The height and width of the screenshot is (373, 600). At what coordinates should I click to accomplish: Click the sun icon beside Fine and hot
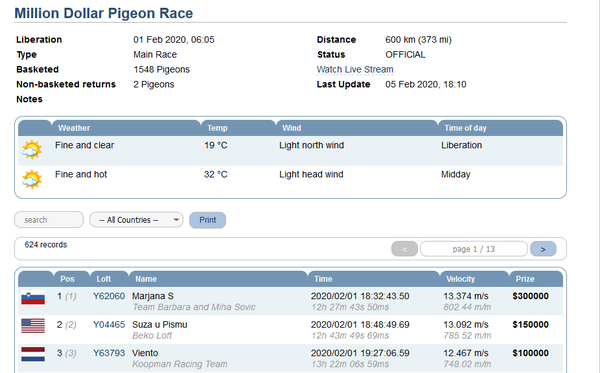(x=32, y=179)
